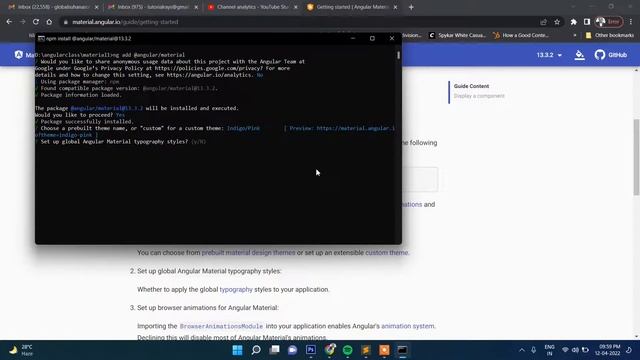Bookmark this page with the star icon
640x360 pixels.
tap(557, 22)
